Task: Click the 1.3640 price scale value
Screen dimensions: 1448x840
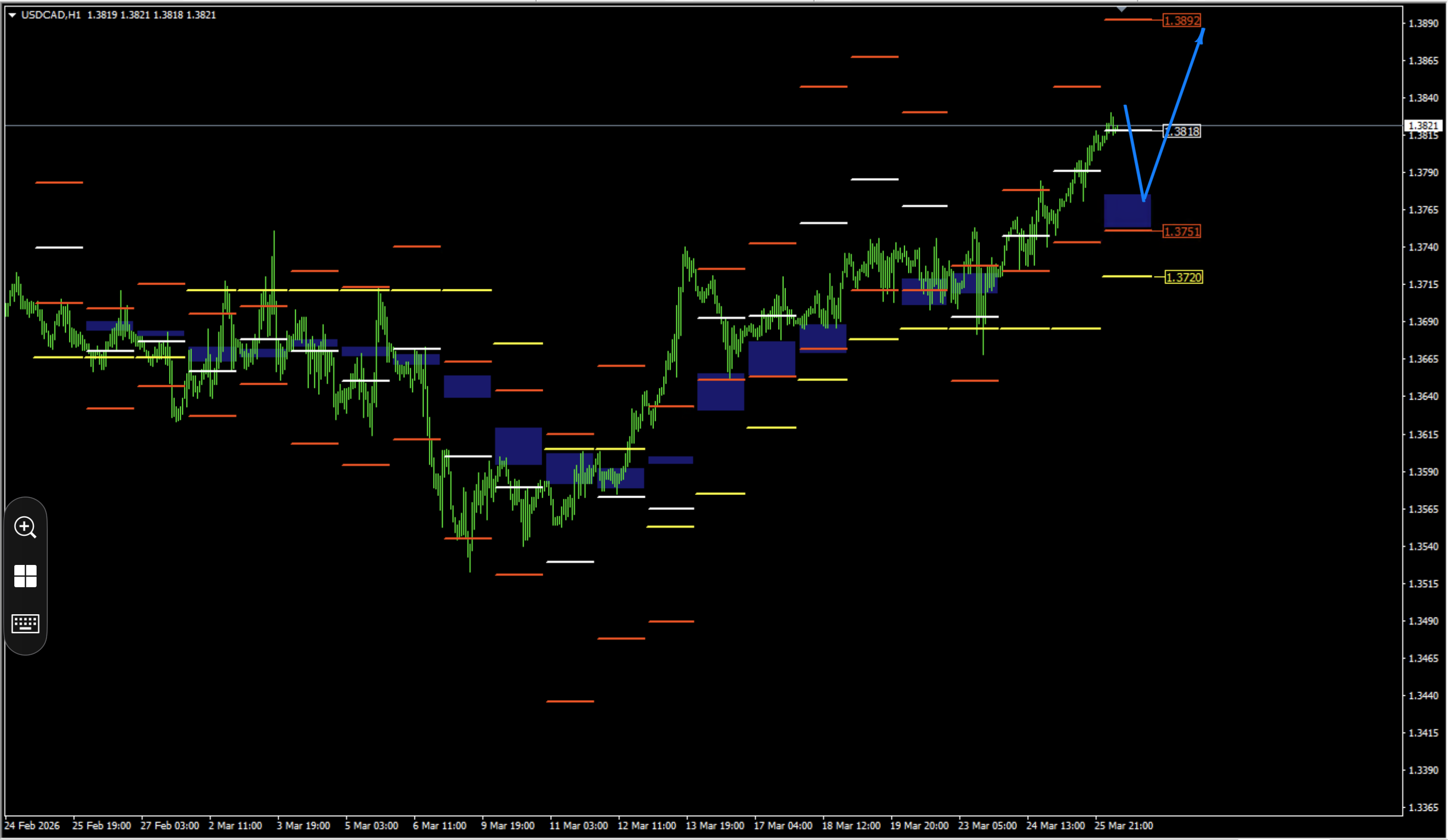Action: point(1423,396)
